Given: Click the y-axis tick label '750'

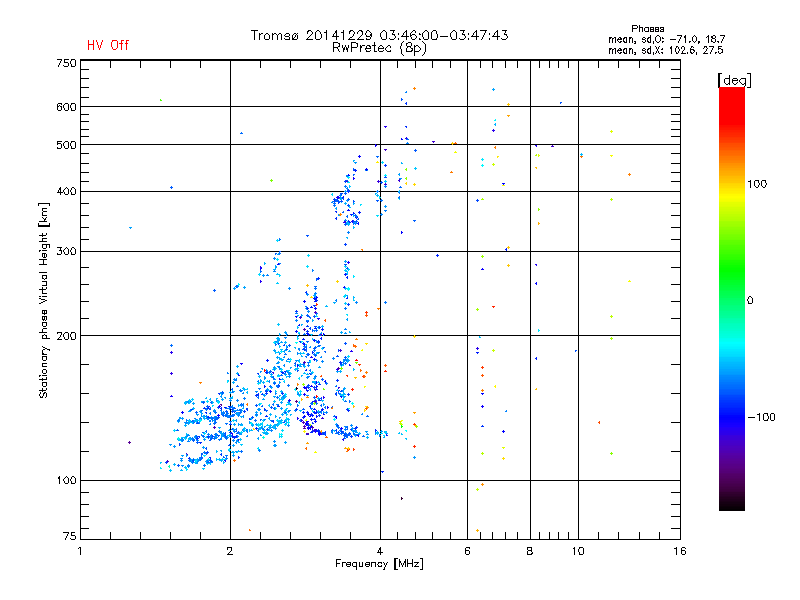Looking at the screenshot, I should click(x=66, y=63).
